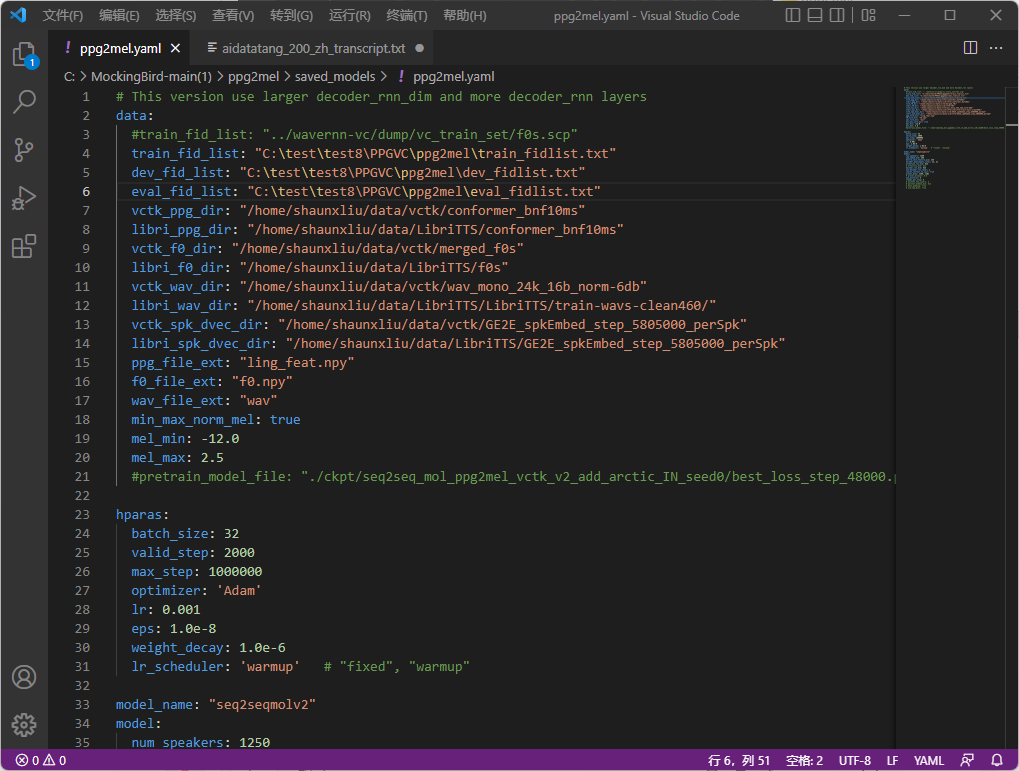Toggle the panel layout button

pos(815,15)
